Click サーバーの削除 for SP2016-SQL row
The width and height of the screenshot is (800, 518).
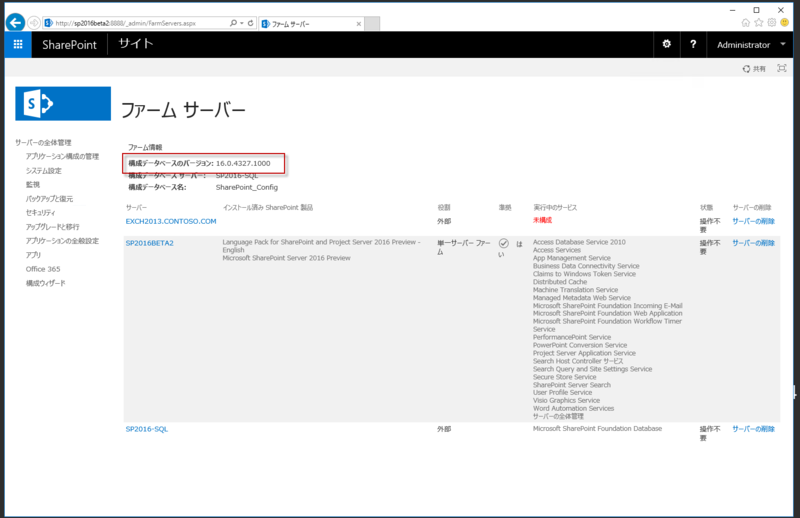(753, 428)
